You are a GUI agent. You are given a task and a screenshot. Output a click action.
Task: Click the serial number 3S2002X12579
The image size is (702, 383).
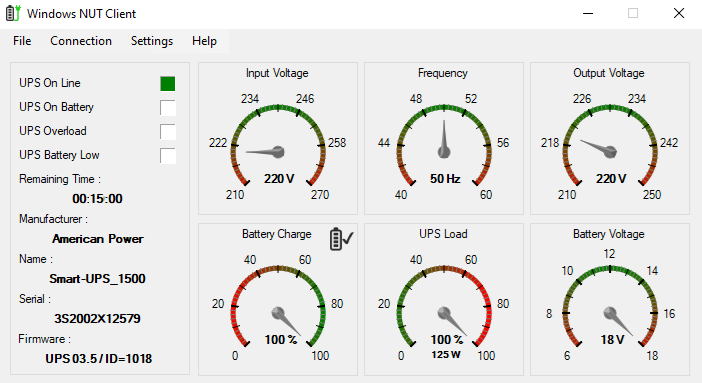[x=98, y=318]
